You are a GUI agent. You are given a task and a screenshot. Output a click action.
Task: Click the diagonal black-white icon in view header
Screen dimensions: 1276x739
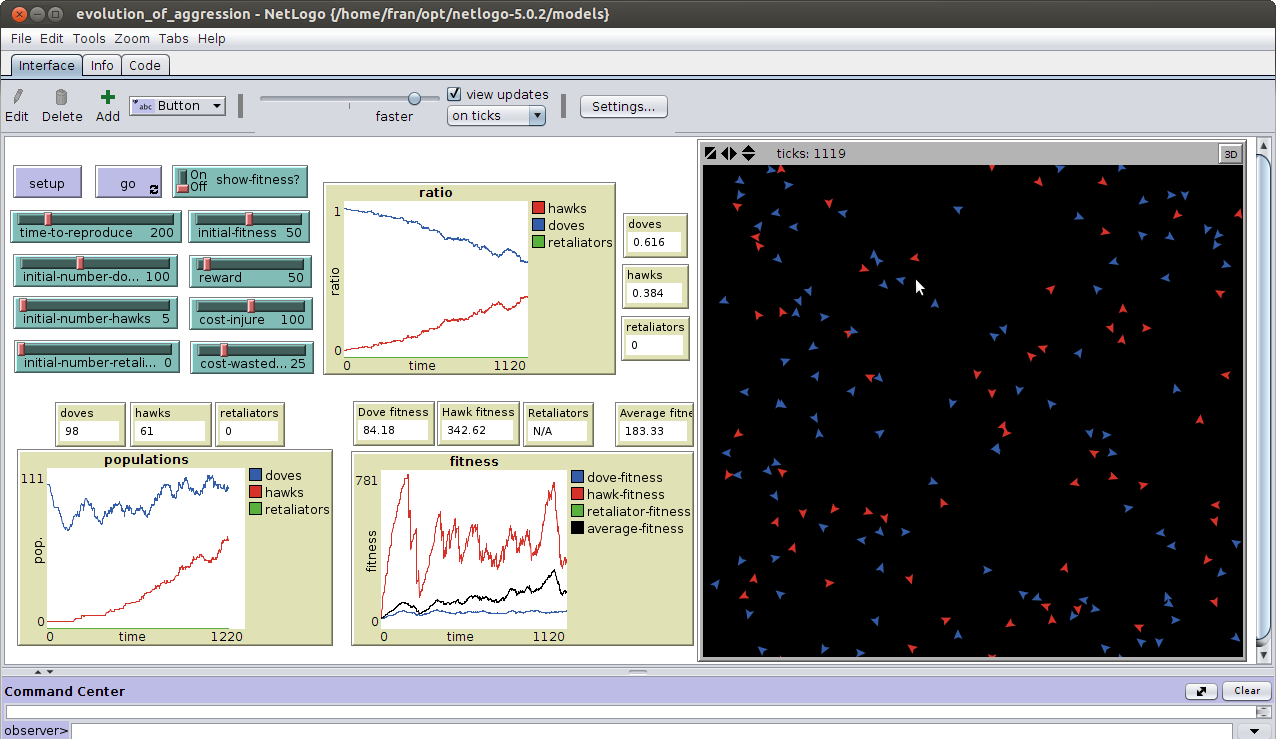[x=710, y=154]
